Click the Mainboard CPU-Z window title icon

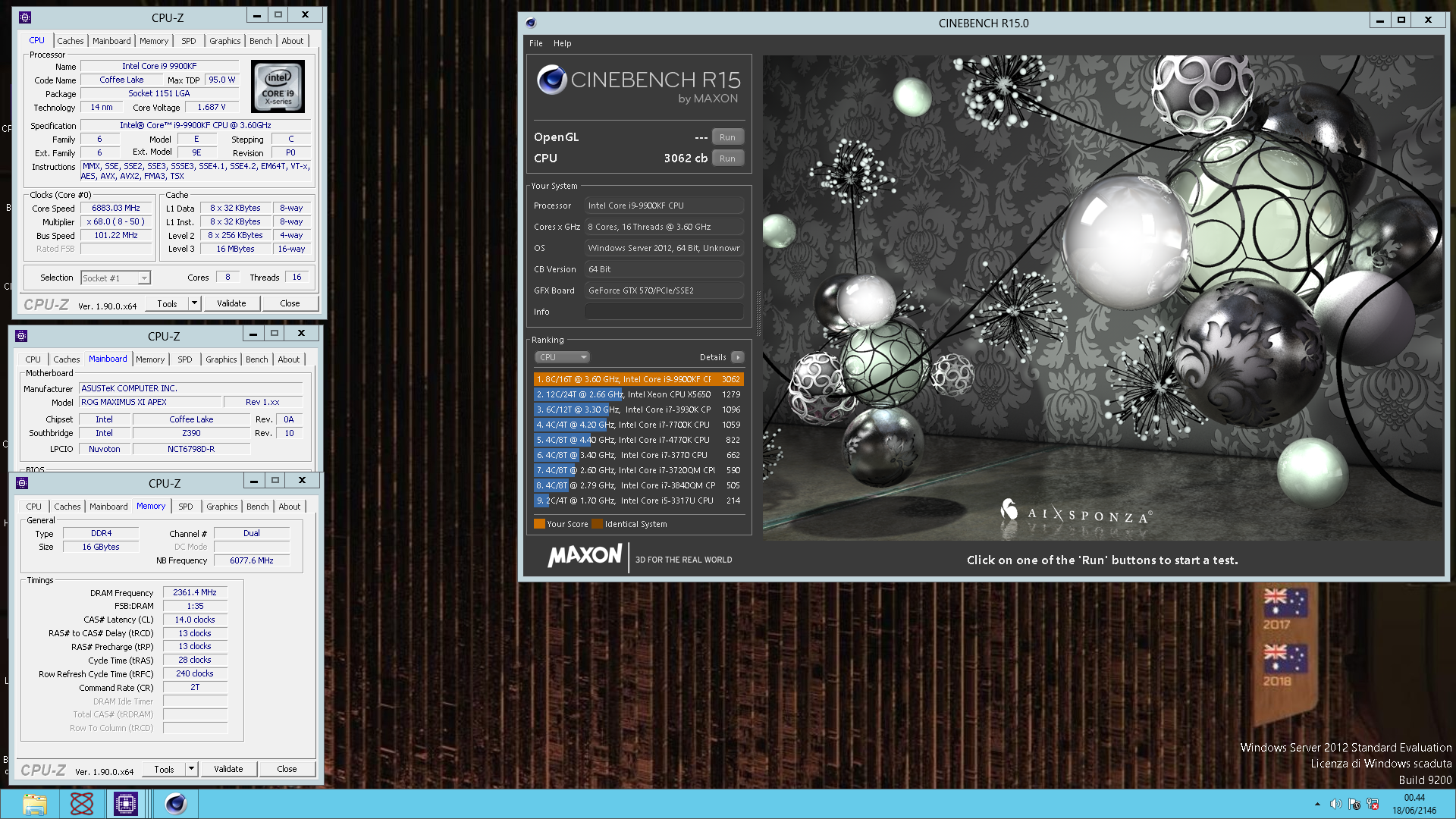click(x=21, y=335)
